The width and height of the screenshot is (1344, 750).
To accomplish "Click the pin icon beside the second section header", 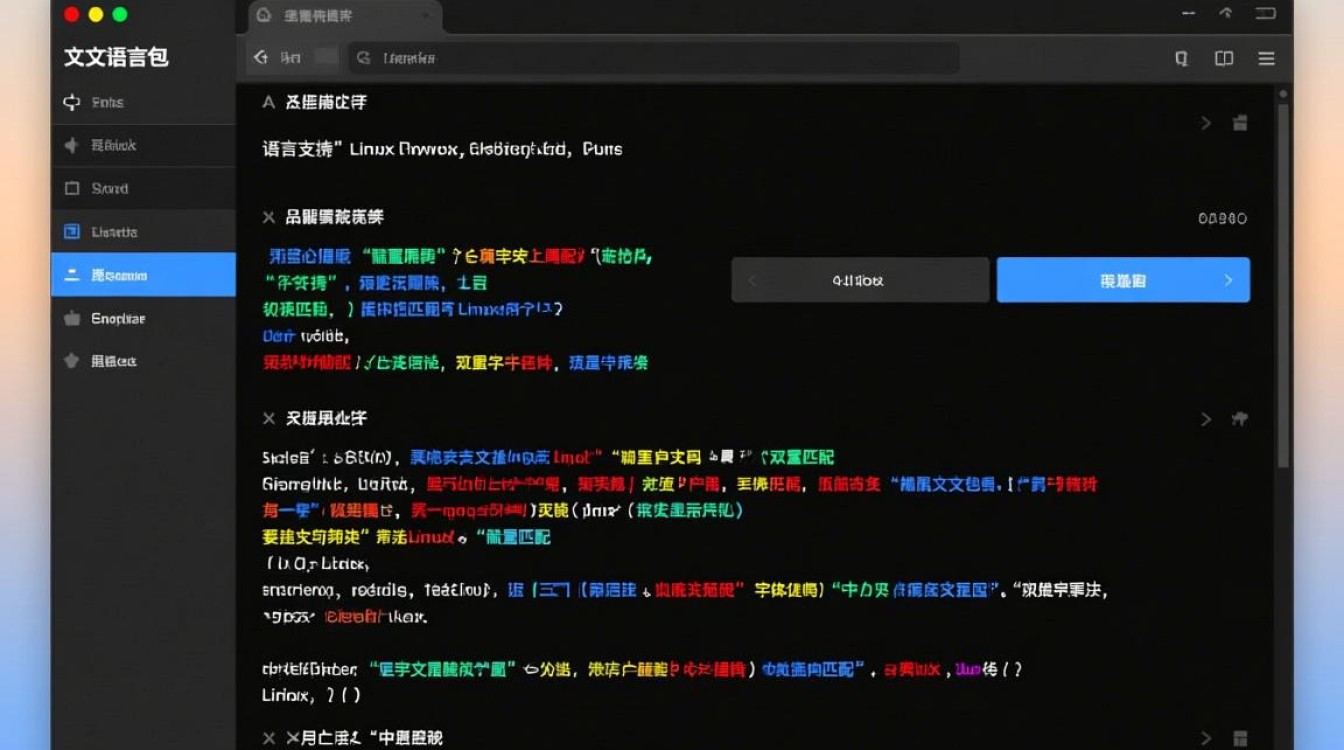I will tap(1239, 420).
